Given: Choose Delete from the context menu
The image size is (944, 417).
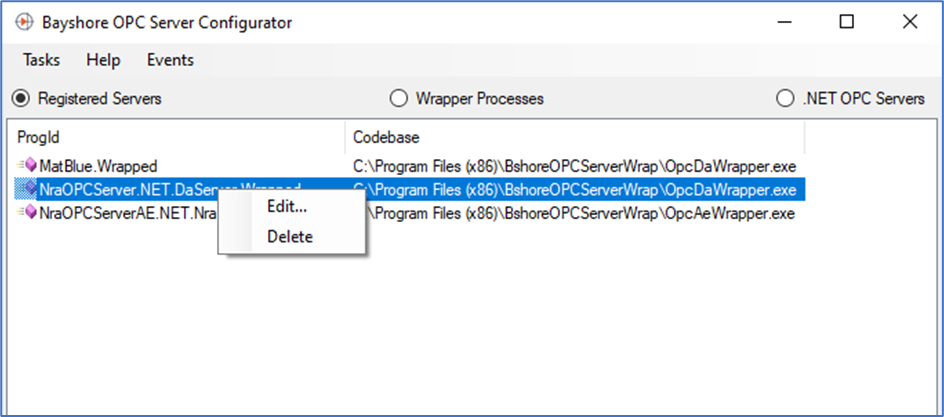Looking at the screenshot, I should pos(291,236).
